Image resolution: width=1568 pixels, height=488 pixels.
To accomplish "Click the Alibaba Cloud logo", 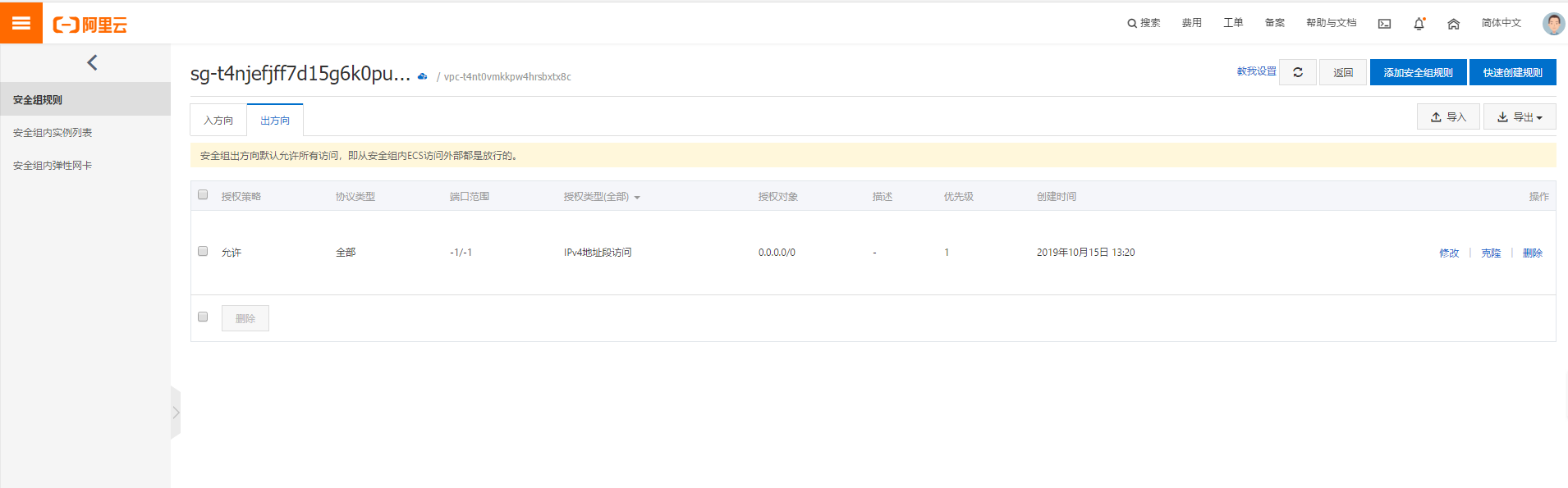I will (x=90, y=25).
